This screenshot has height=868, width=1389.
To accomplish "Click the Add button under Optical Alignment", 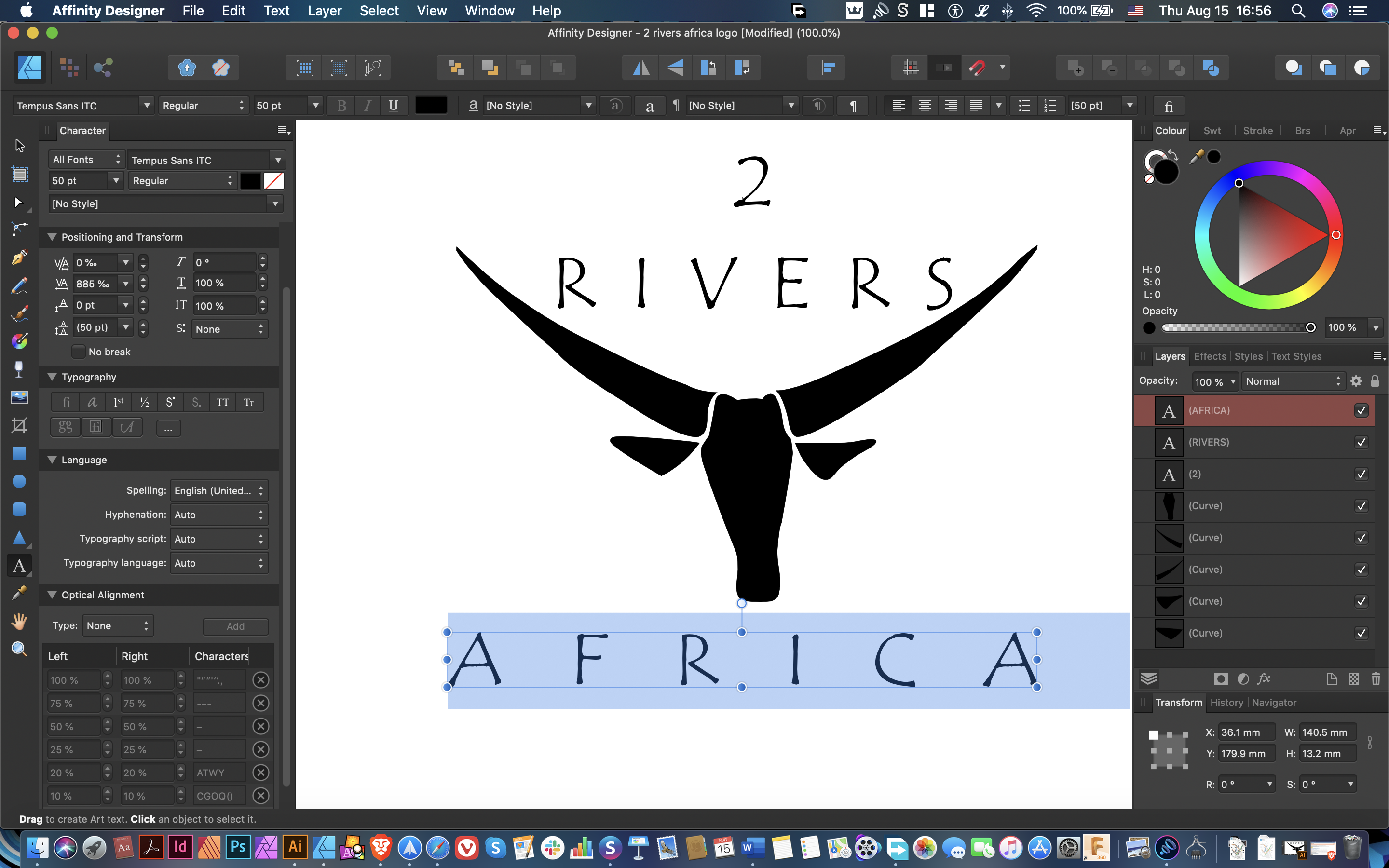I will [x=235, y=626].
